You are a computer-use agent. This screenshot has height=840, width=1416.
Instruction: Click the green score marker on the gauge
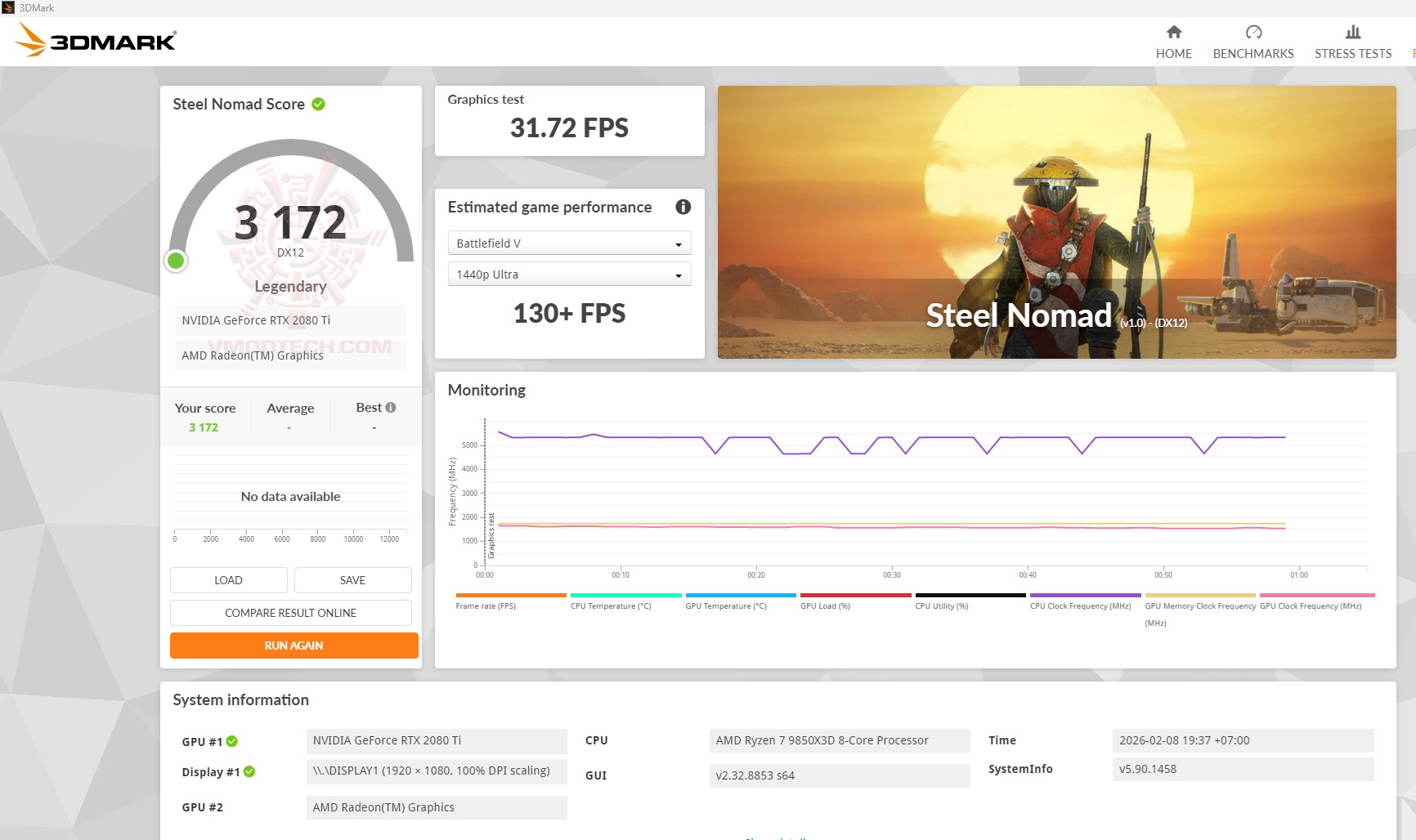(176, 261)
